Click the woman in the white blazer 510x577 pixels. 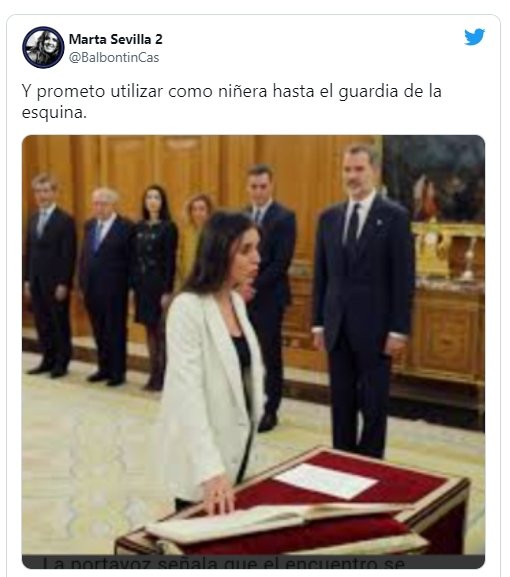point(212,361)
